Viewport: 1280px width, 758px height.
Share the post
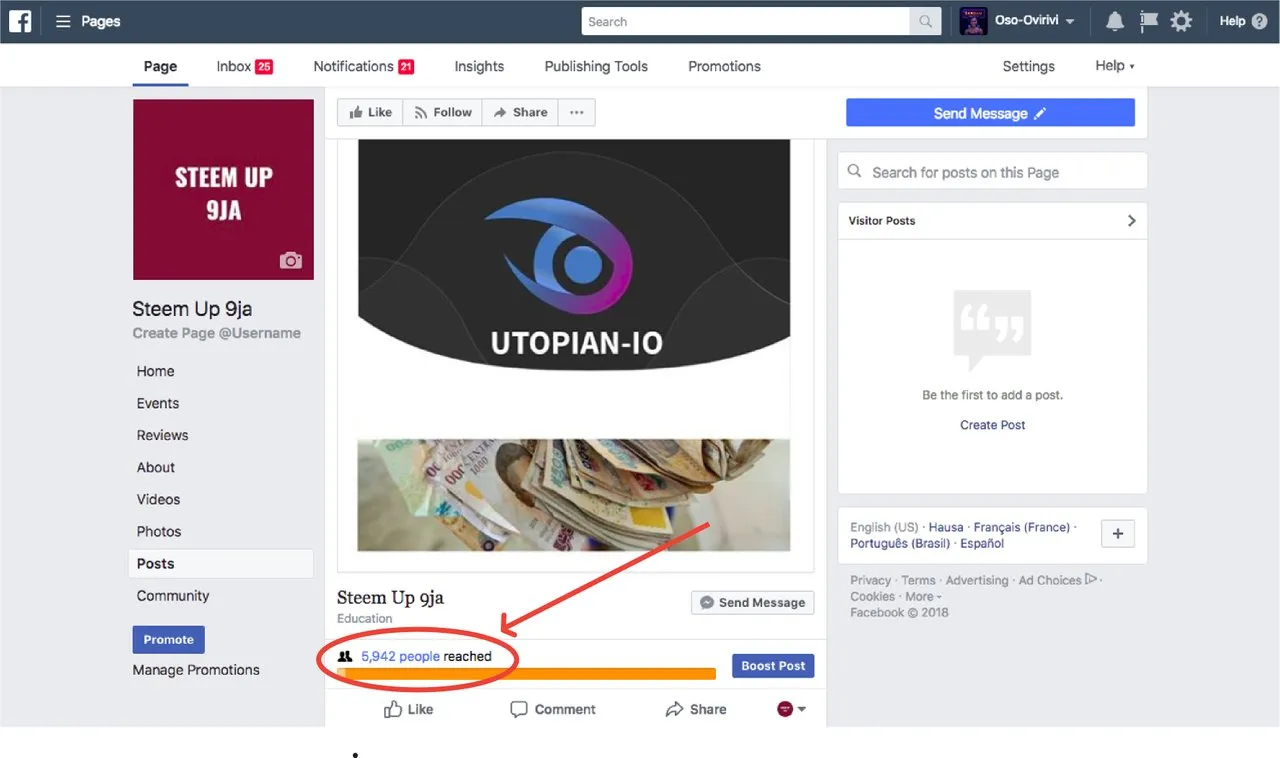click(695, 709)
